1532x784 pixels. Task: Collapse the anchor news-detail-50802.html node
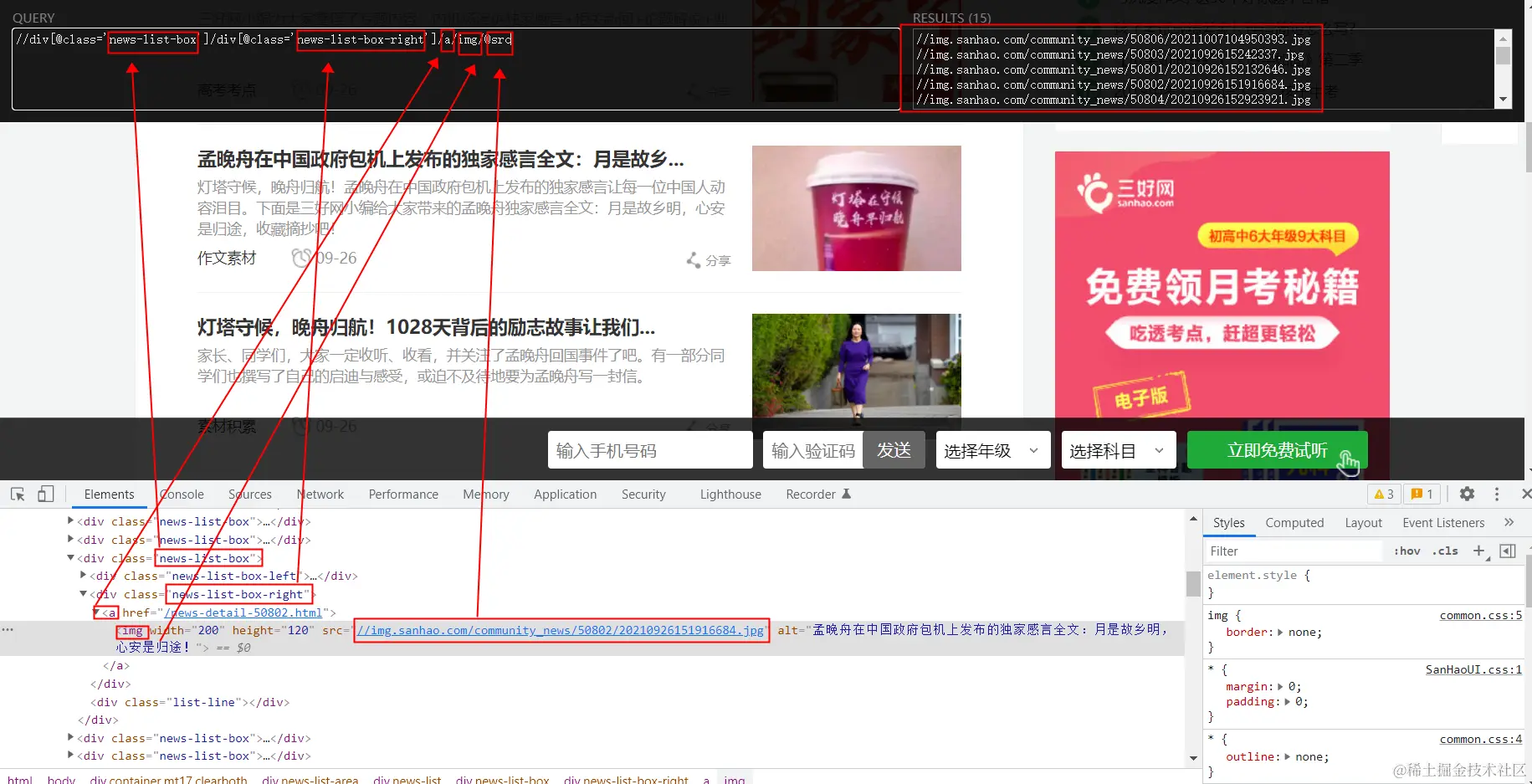96,612
